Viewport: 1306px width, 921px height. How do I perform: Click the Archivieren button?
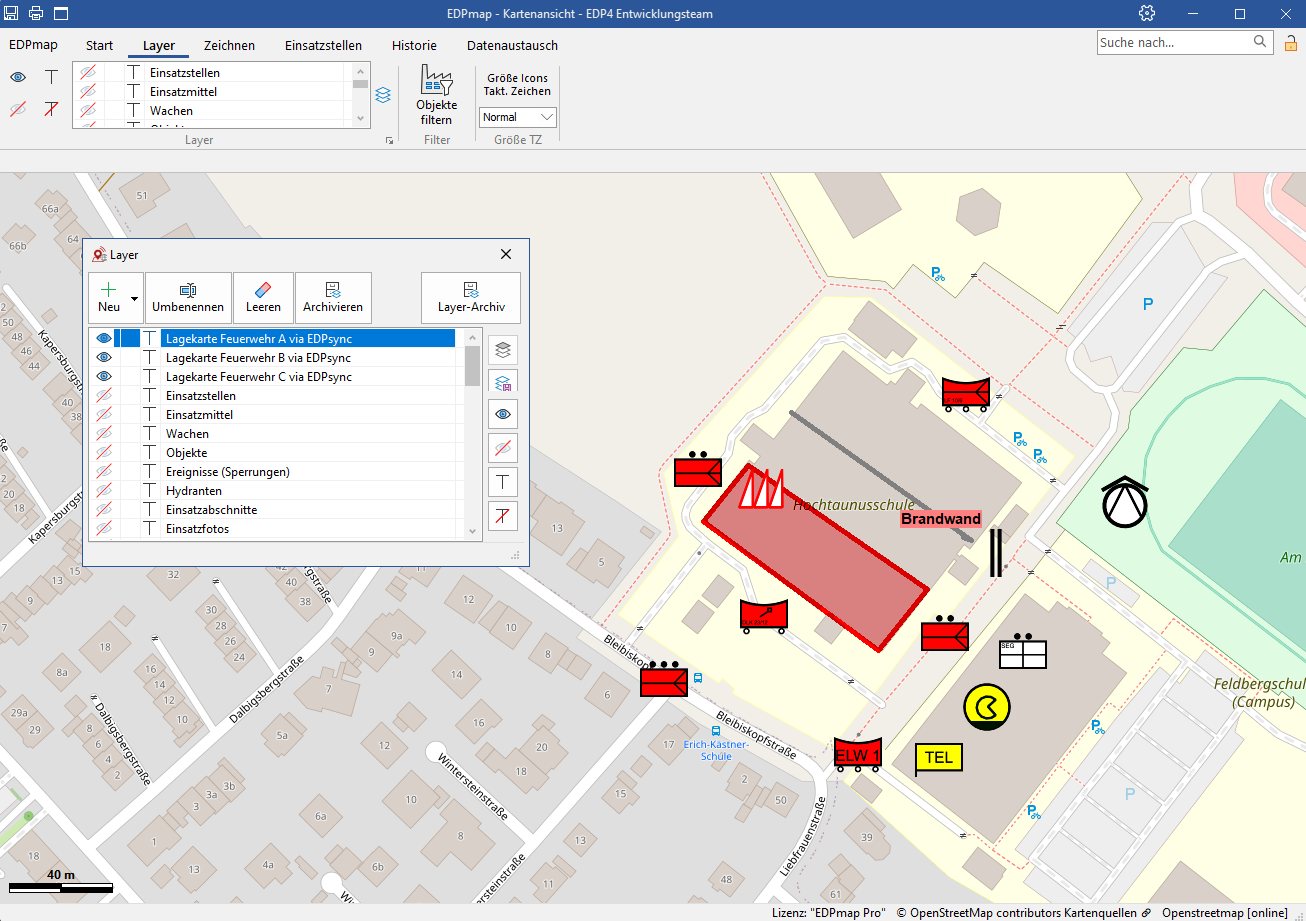coord(333,297)
